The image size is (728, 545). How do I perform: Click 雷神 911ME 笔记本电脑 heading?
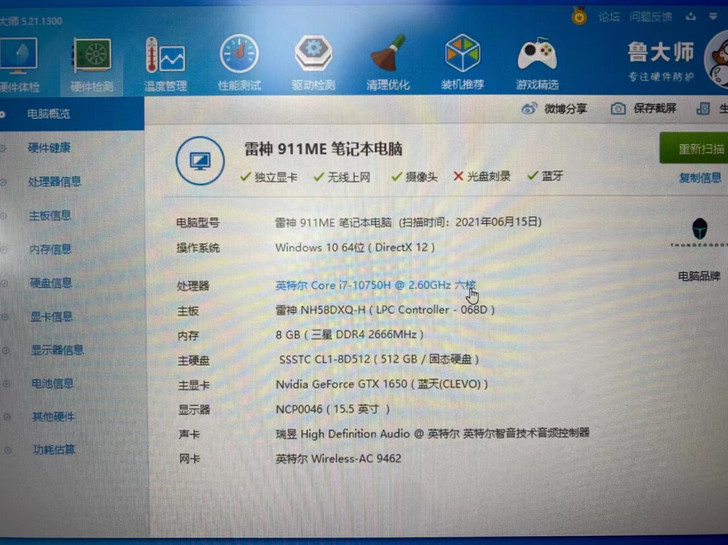click(x=323, y=149)
